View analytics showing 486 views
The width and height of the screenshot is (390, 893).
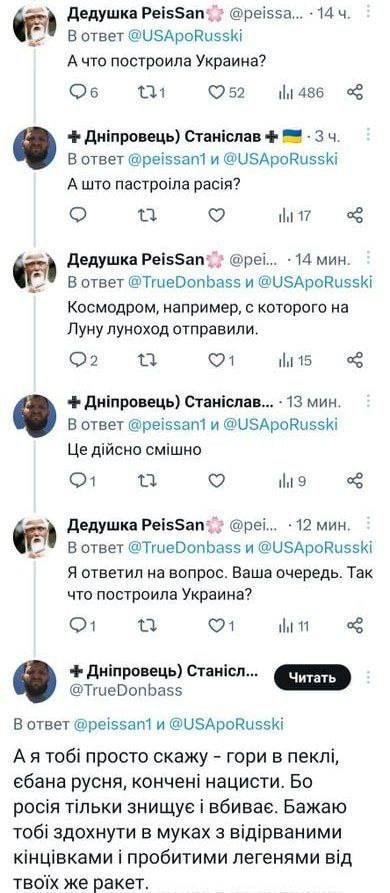(301, 93)
